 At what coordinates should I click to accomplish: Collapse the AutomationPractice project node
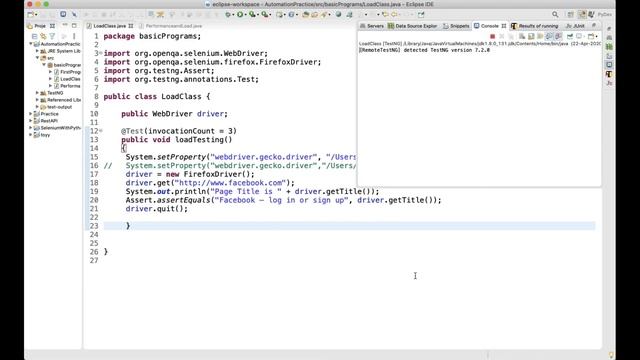[31, 44]
